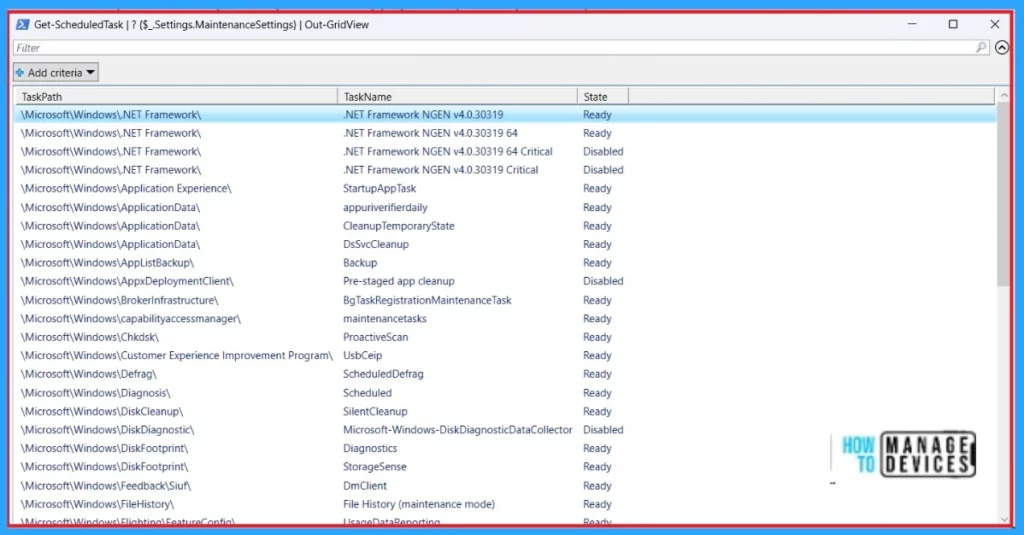The height and width of the screenshot is (535, 1024).
Task: Select the appuriverifierdaily task
Action: [385, 207]
